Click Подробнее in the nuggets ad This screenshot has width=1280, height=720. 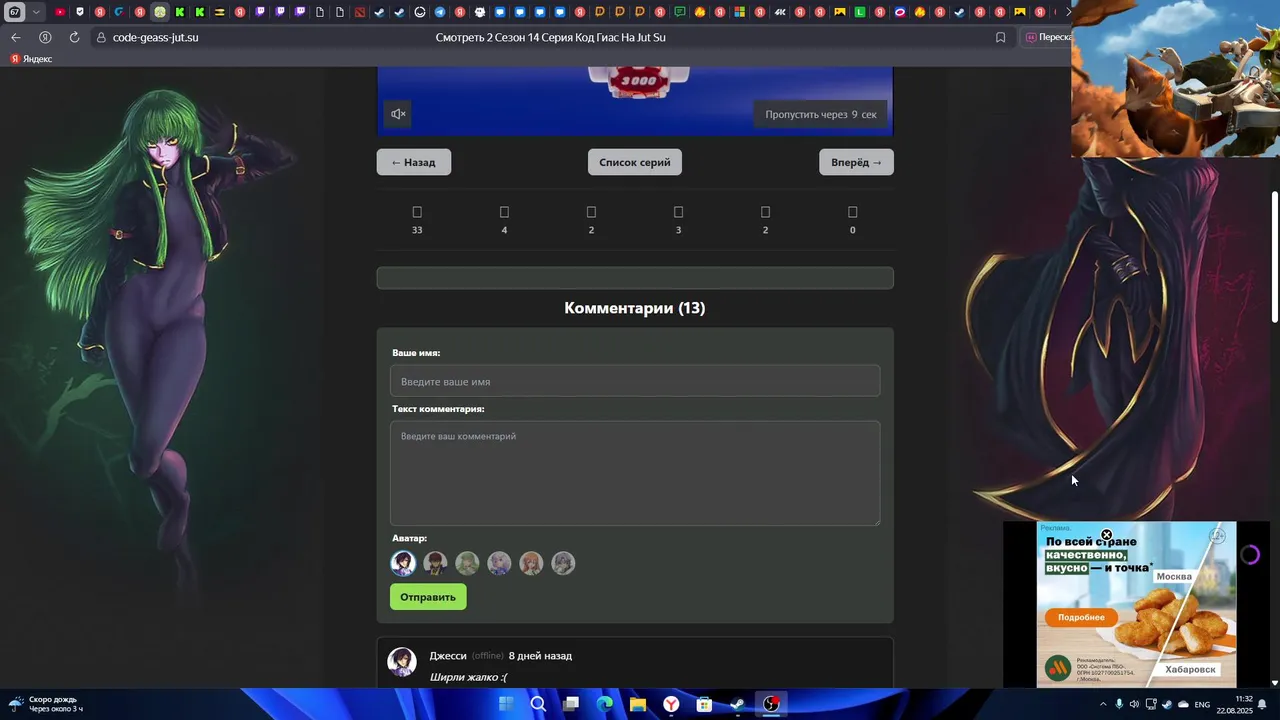coord(1081,617)
